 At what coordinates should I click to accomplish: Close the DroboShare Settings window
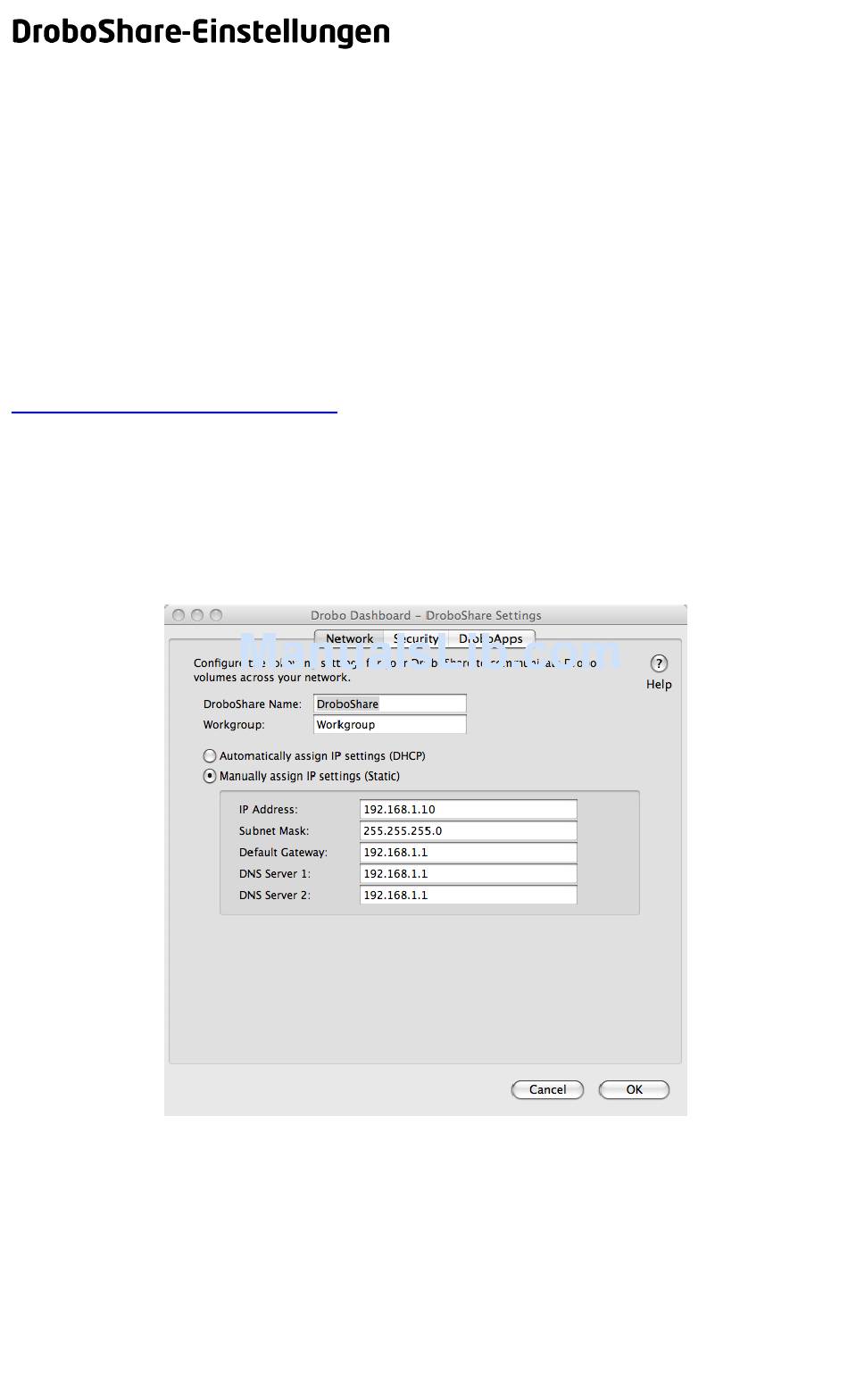pos(179,615)
